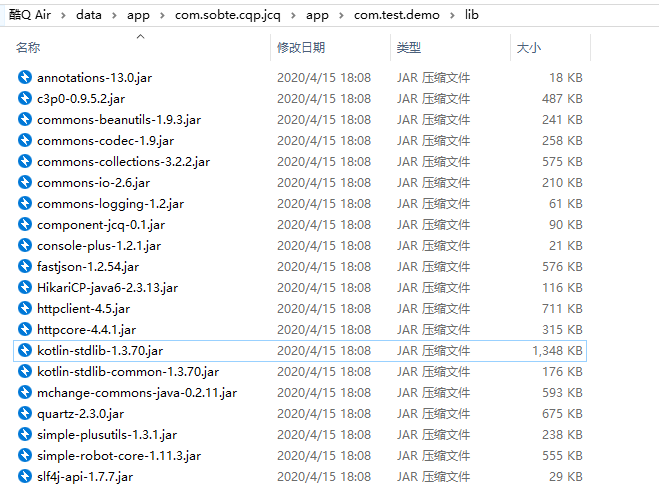Select file name HikariCP-java6-2.3.13.jar
Screen dimensions: 659x502
(x=108, y=288)
